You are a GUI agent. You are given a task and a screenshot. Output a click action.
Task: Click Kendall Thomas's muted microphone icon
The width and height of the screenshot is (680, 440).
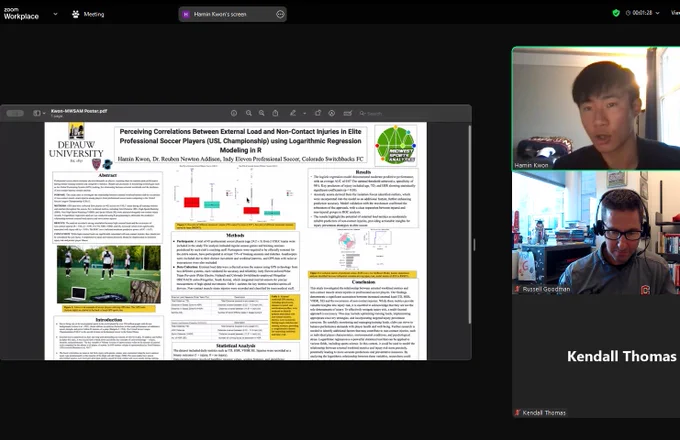[517, 413]
